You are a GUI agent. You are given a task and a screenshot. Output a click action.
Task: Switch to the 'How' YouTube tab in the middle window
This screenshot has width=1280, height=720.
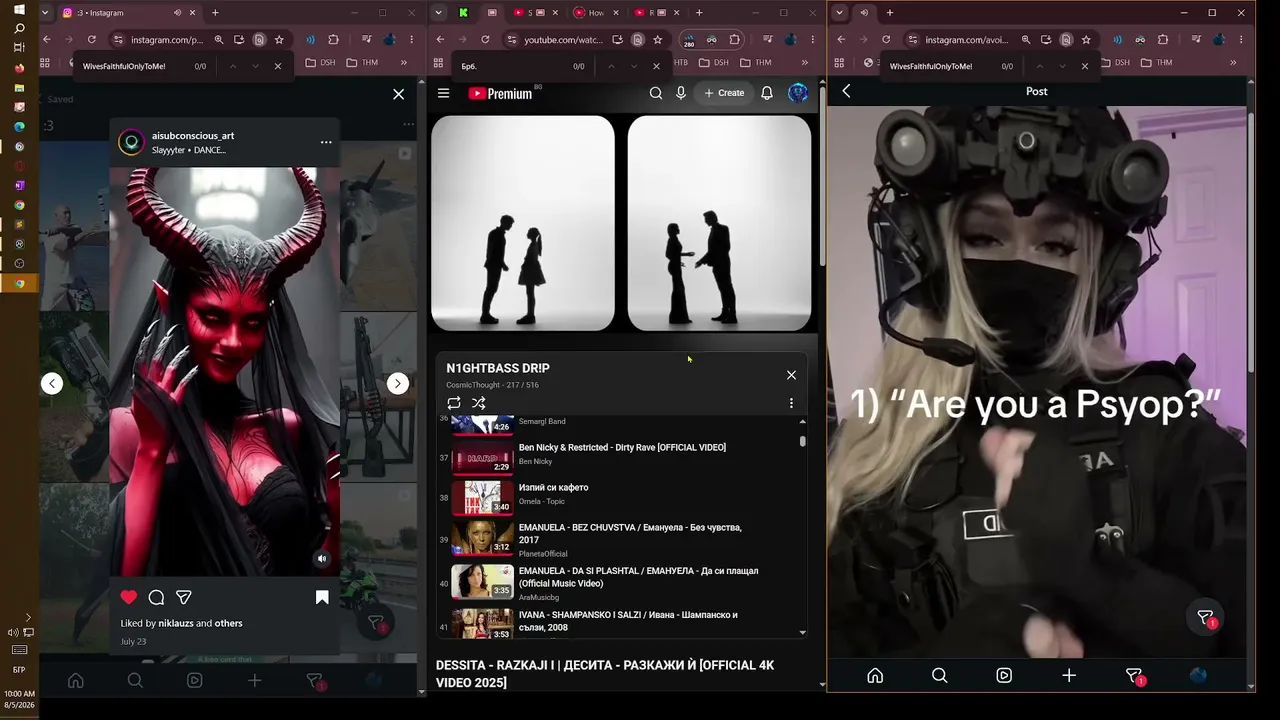pos(596,13)
